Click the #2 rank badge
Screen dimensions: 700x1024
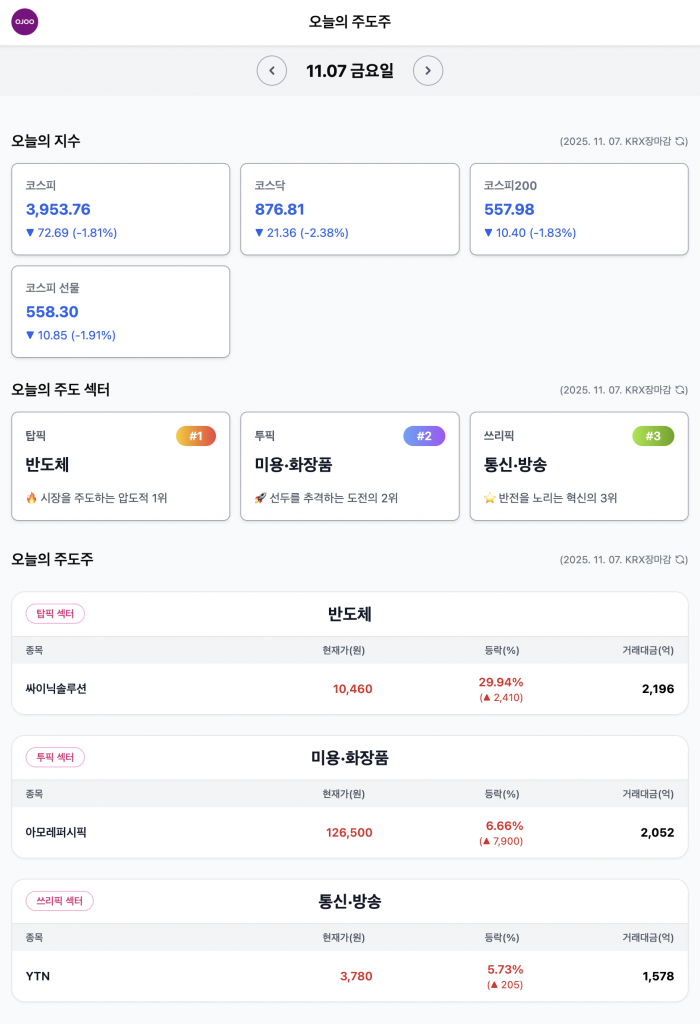(x=424, y=436)
